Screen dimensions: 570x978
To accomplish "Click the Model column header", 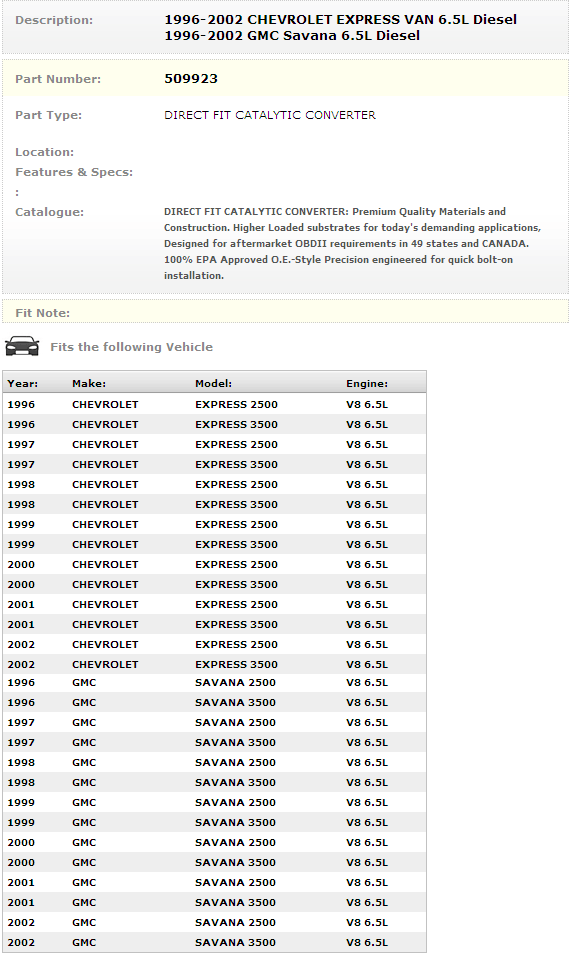I will (x=213, y=384).
